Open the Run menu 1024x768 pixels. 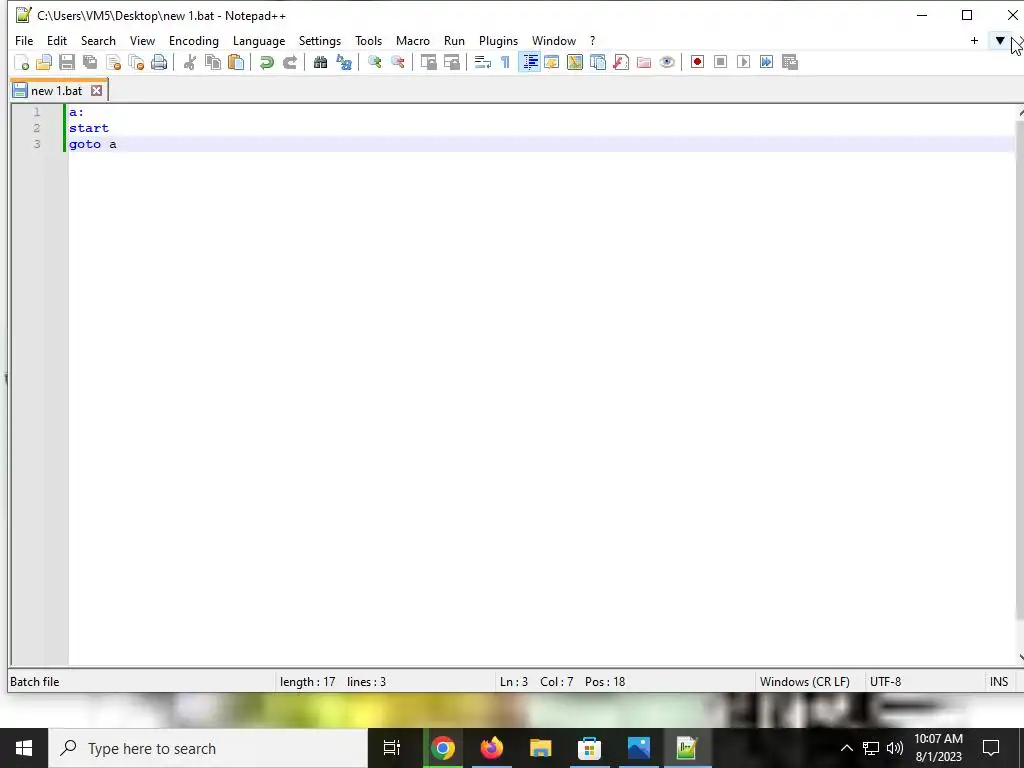(x=455, y=40)
